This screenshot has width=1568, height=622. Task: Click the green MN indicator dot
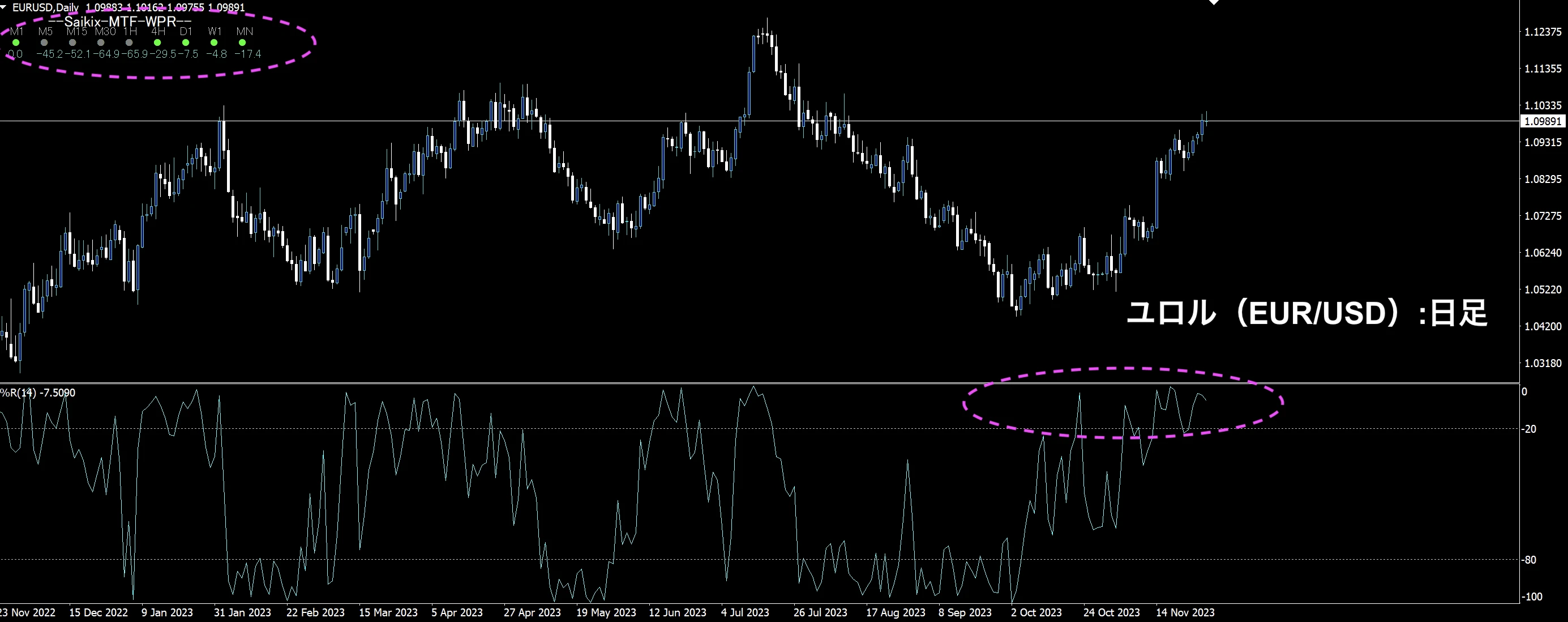(242, 42)
